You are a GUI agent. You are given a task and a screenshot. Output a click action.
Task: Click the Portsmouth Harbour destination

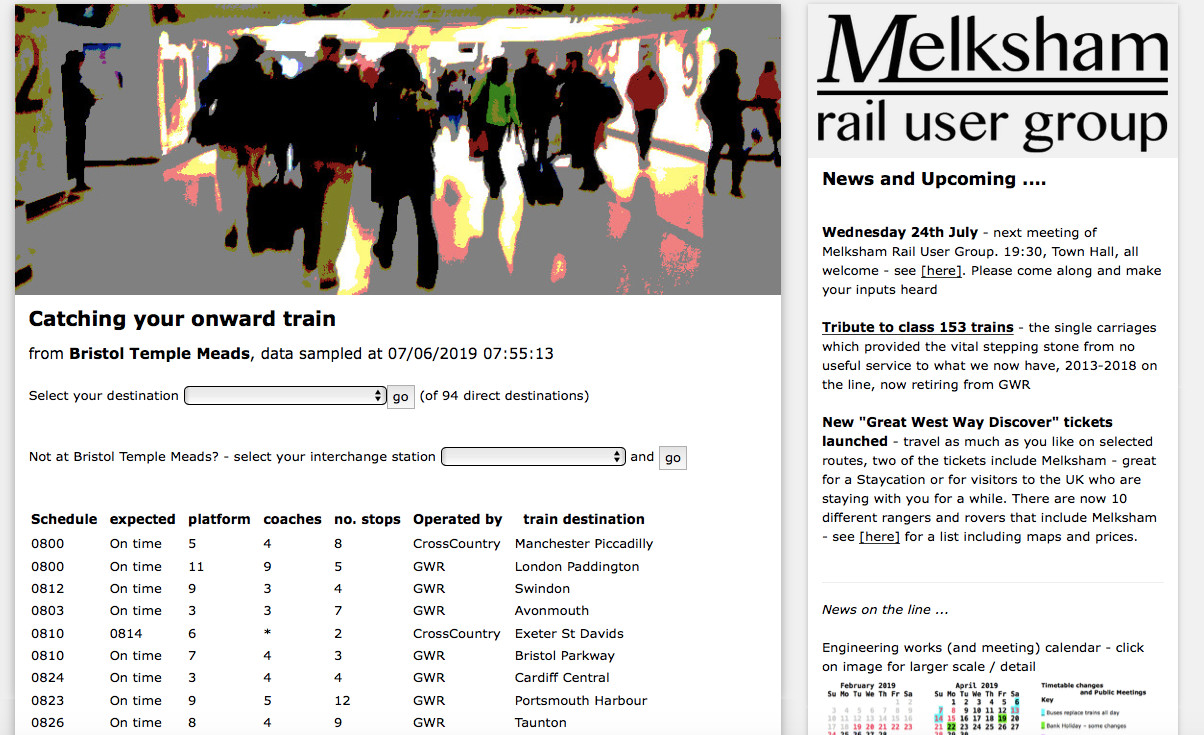click(580, 701)
